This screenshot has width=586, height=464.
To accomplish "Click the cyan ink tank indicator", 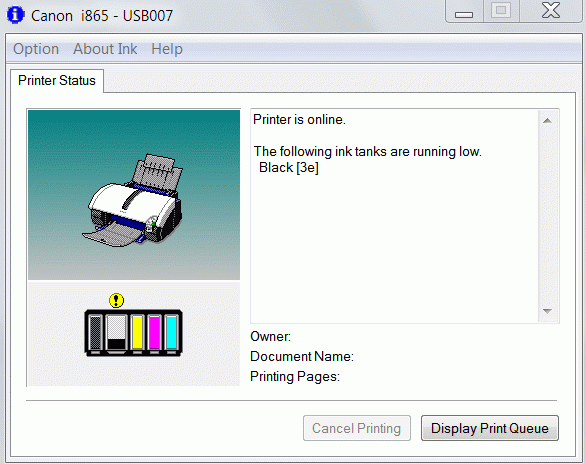I will click(x=172, y=332).
